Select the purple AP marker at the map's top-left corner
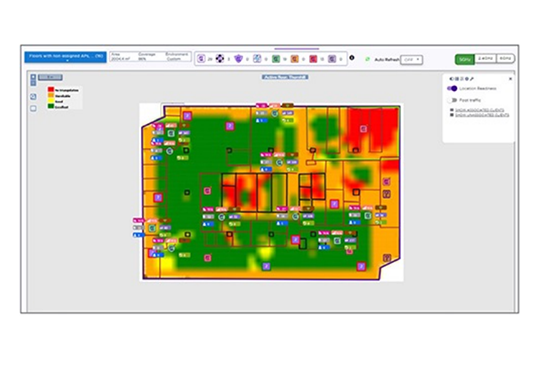 pyautogui.click(x=187, y=116)
